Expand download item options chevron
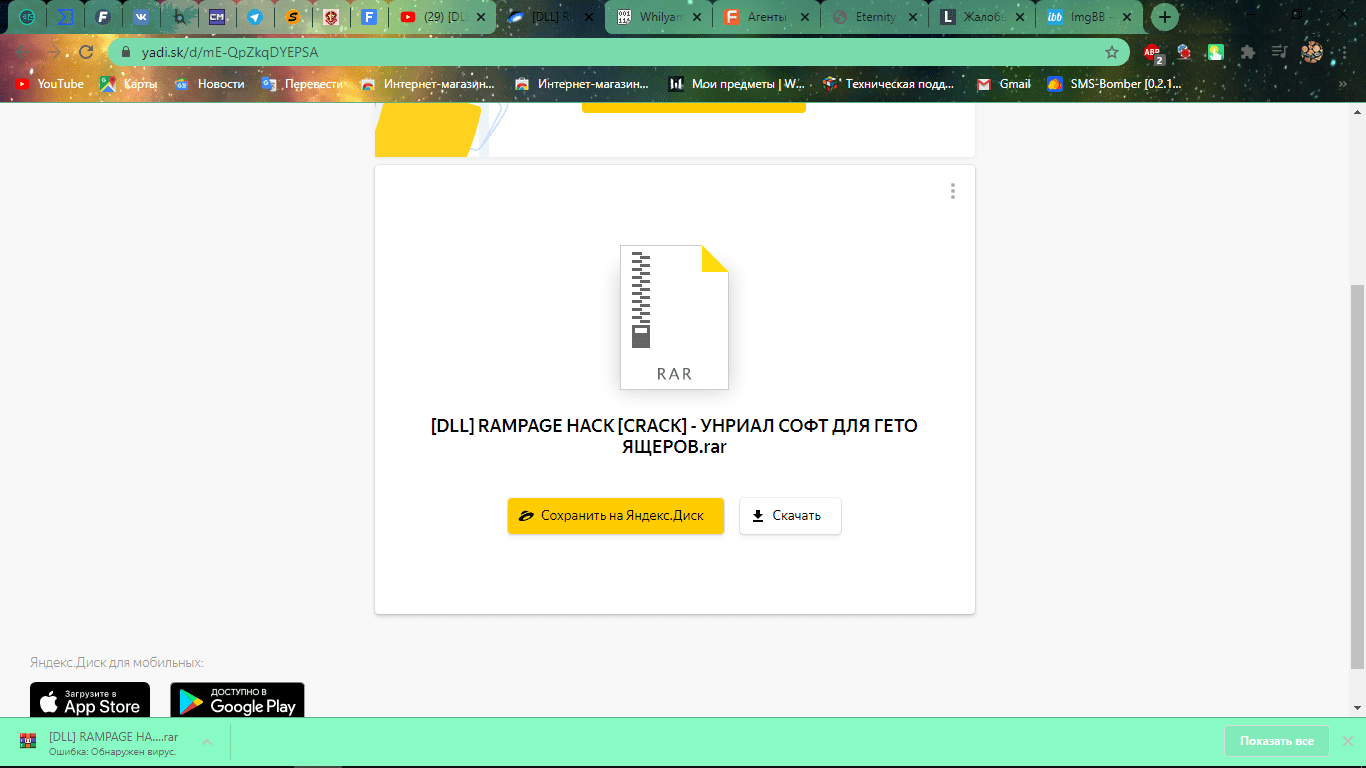Image resolution: width=1366 pixels, height=768 pixels. pos(207,742)
